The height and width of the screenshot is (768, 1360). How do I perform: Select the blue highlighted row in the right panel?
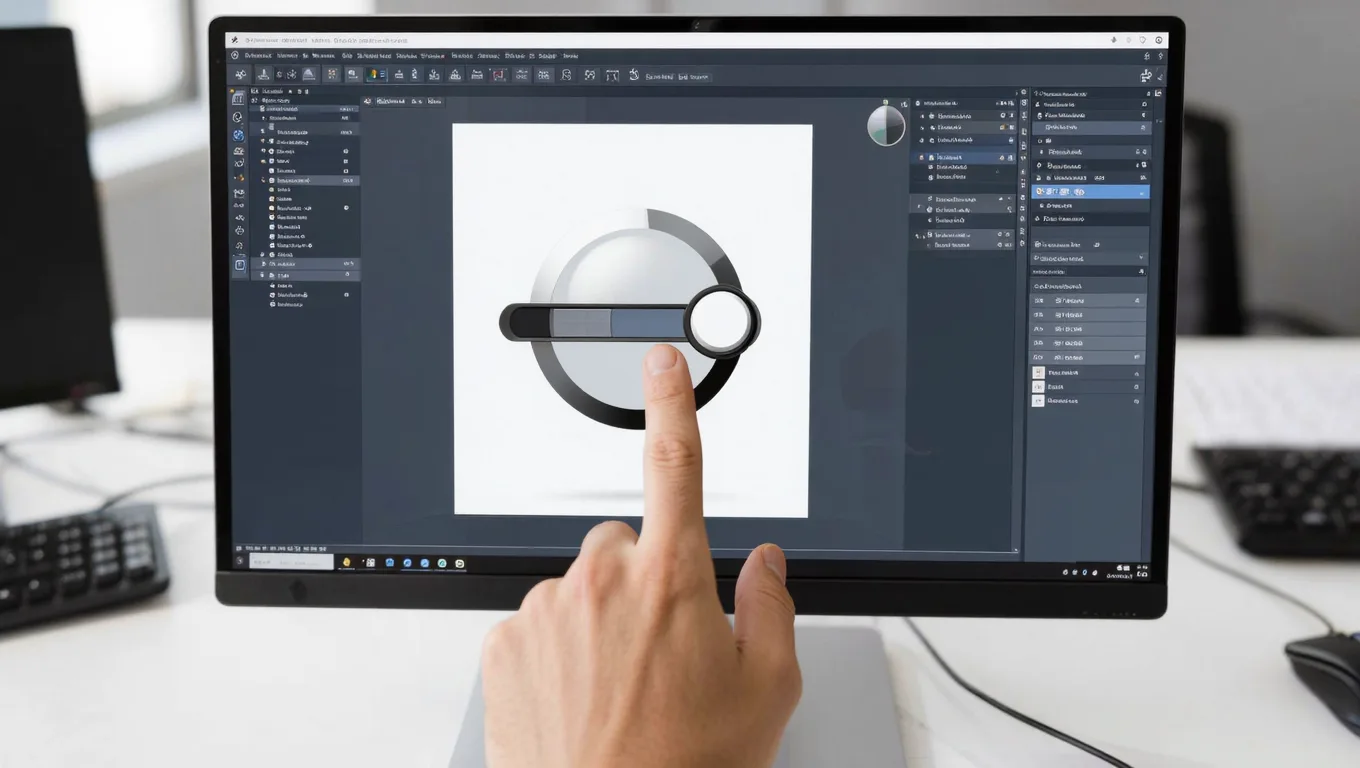[x=1090, y=191]
